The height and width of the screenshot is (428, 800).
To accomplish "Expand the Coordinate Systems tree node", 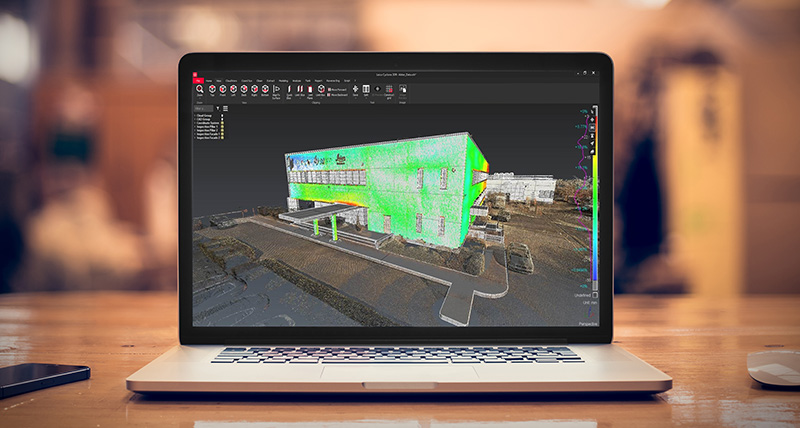I will [195, 124].
